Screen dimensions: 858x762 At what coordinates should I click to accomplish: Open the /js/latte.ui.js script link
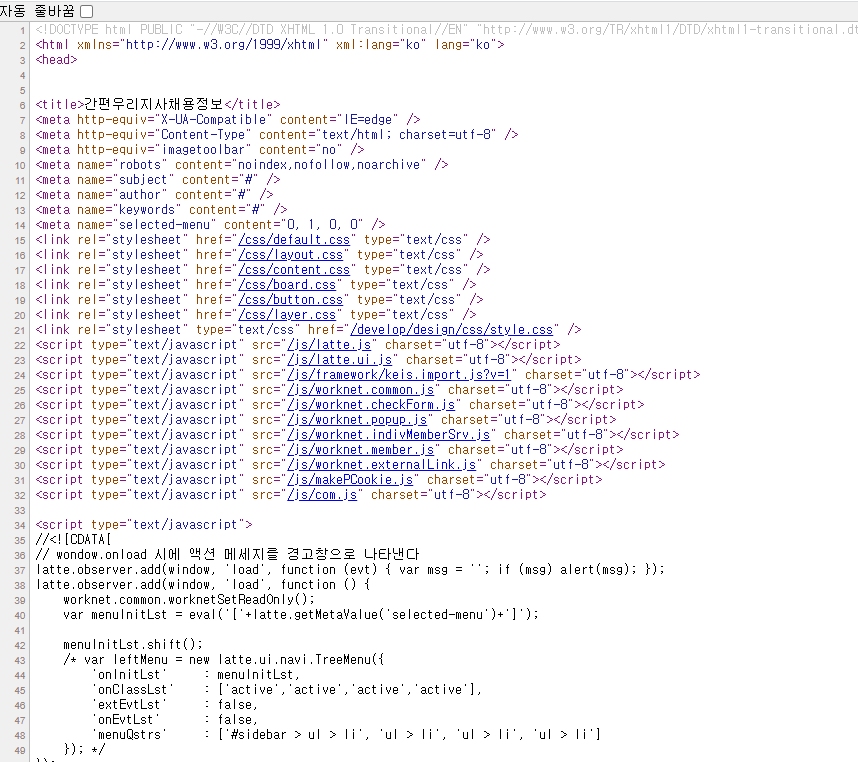click(x=339, y=359)
